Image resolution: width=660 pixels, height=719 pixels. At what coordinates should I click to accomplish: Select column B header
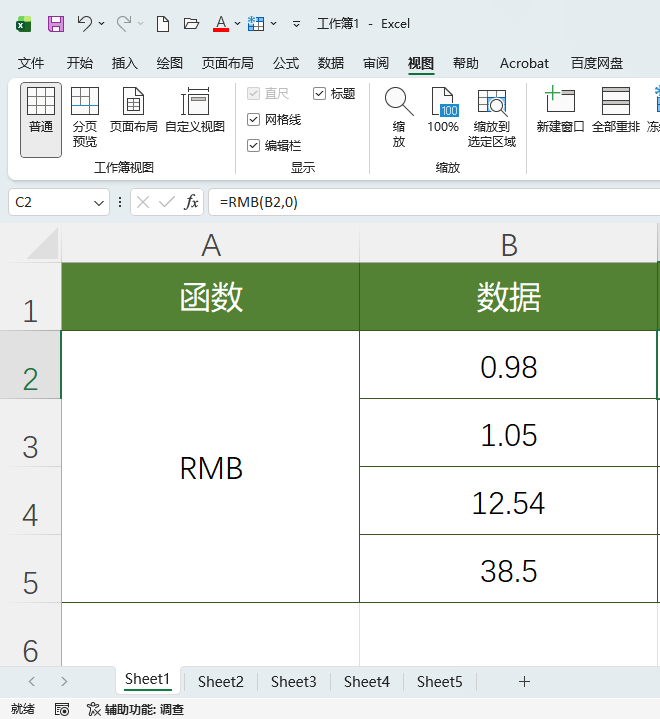point(509,245)
